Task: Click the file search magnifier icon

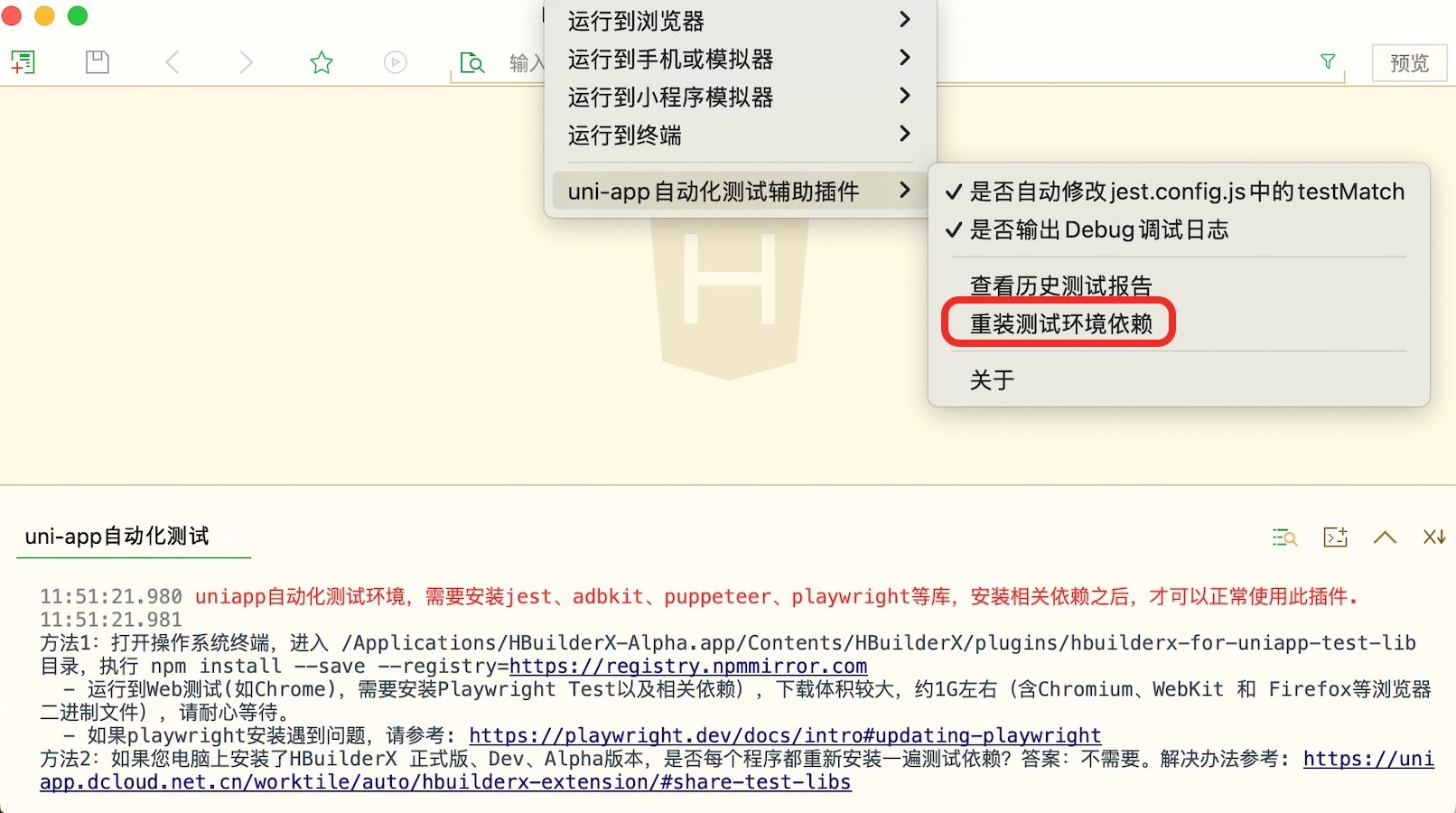Action: 471,62
